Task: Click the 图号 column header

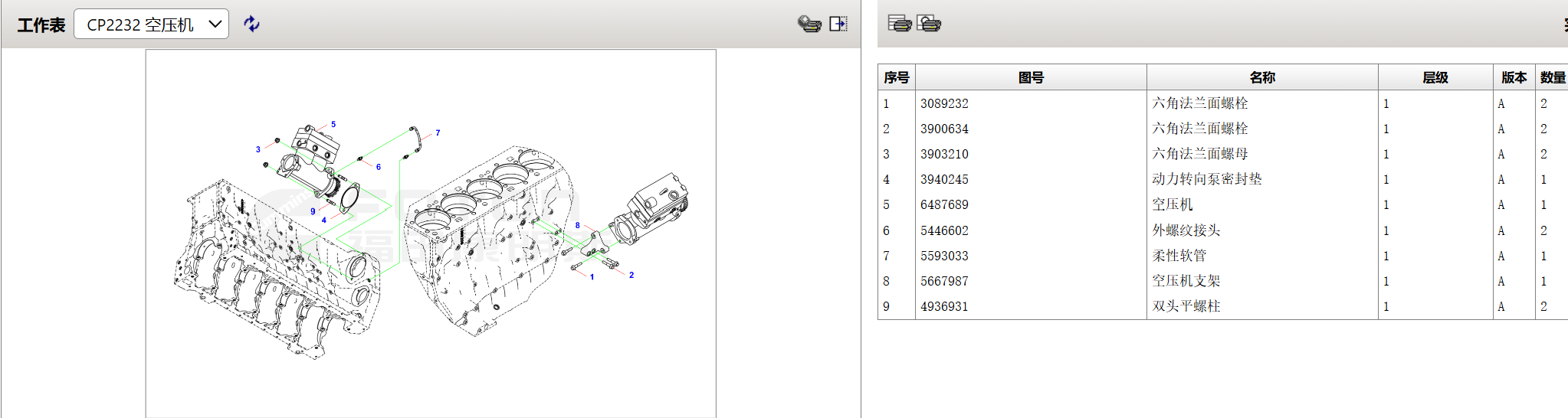Action: coord(1031,77)
